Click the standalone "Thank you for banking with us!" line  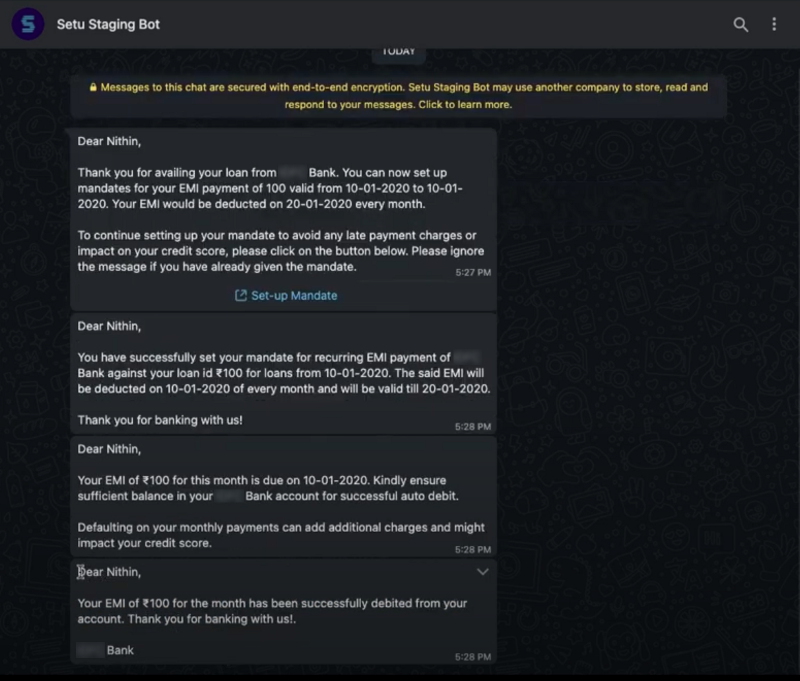click(160, 420)
